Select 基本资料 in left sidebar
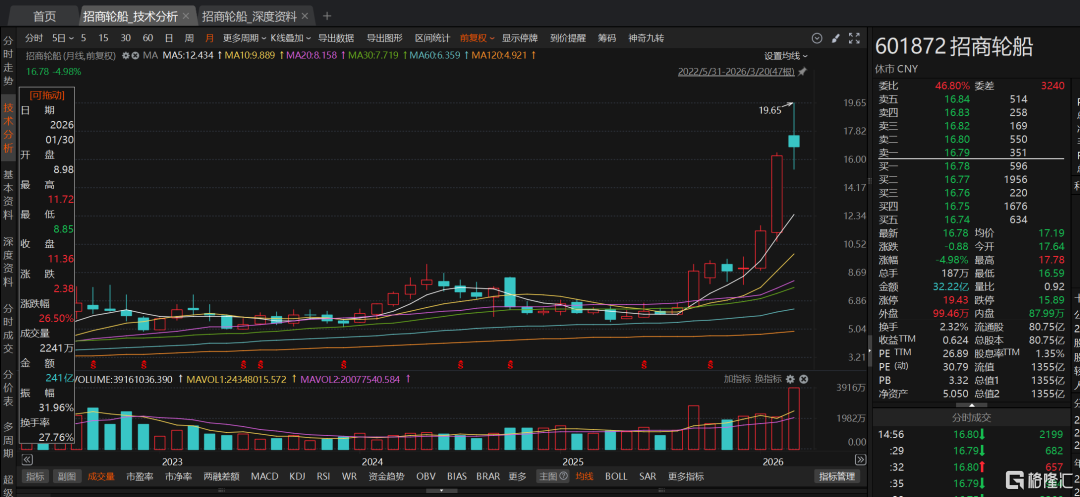 tap(8, 197)
